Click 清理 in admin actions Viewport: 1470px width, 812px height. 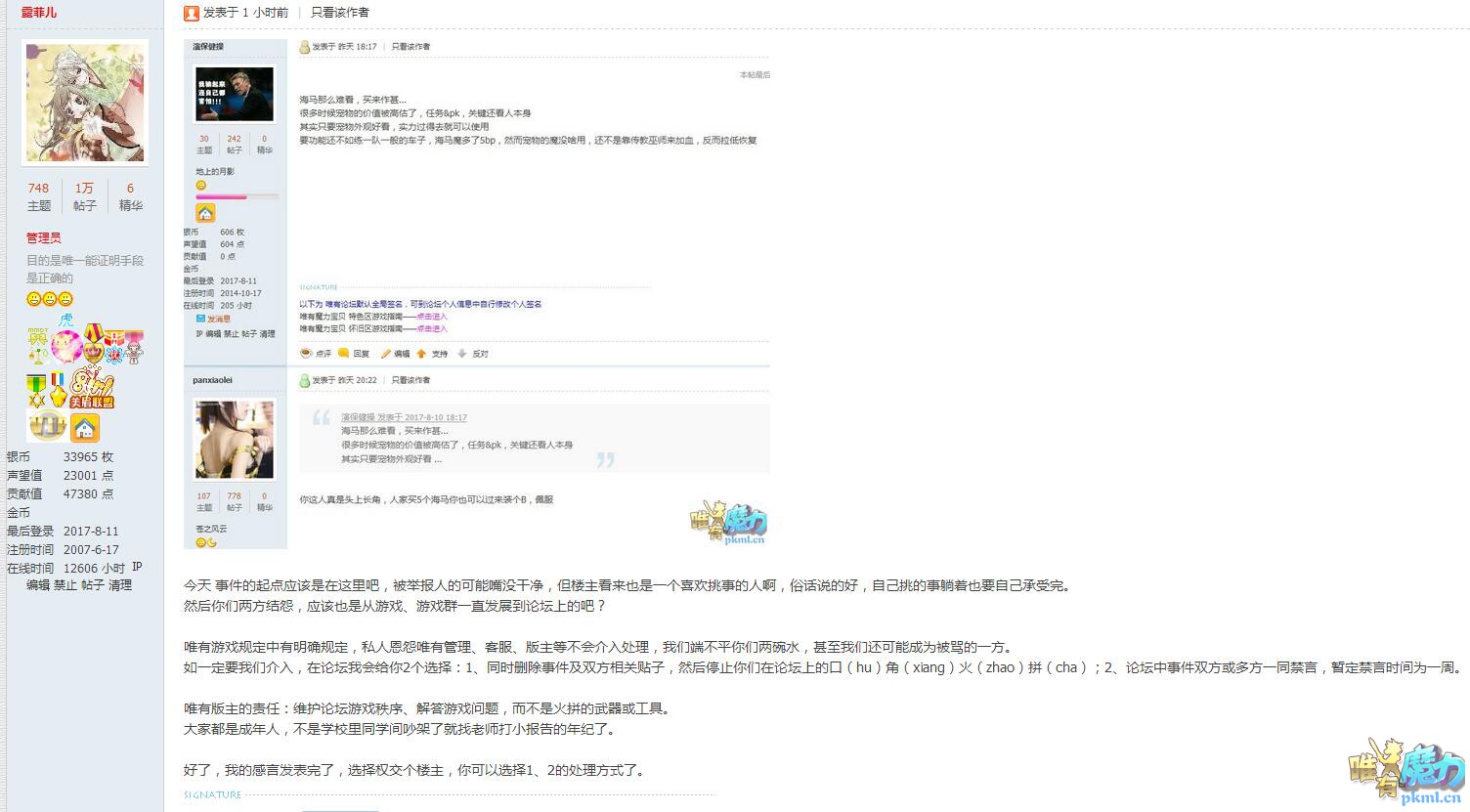click(x=120, y=585)
